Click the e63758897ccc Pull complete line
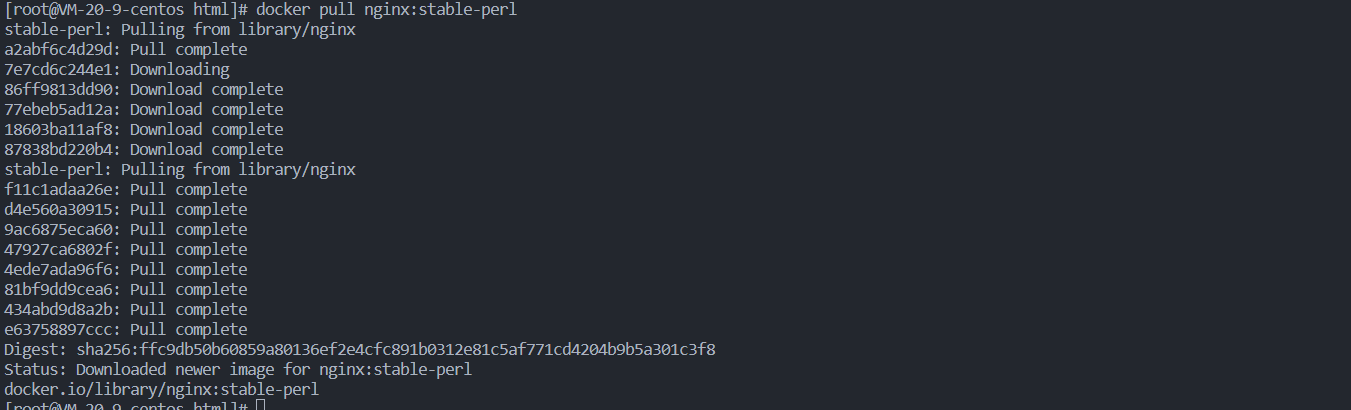 [126, 329]
